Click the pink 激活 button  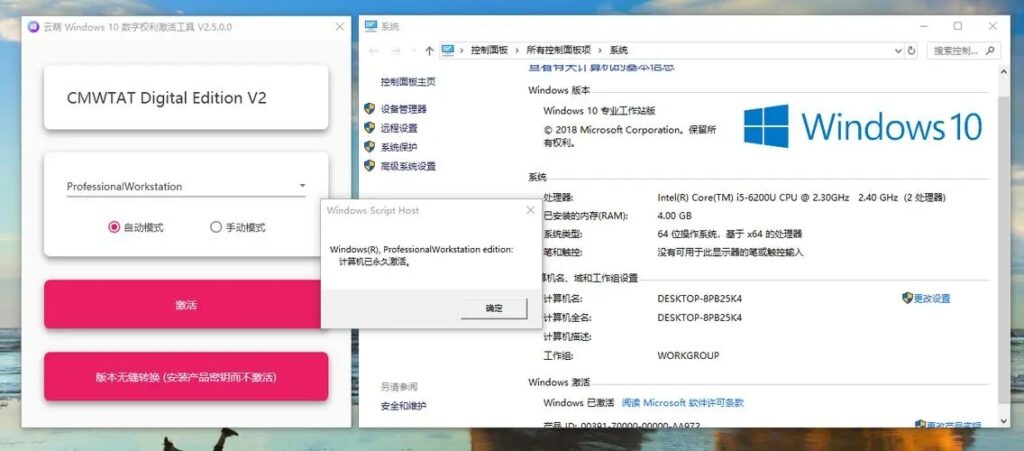pyautogui.click(x=186, y=304)
